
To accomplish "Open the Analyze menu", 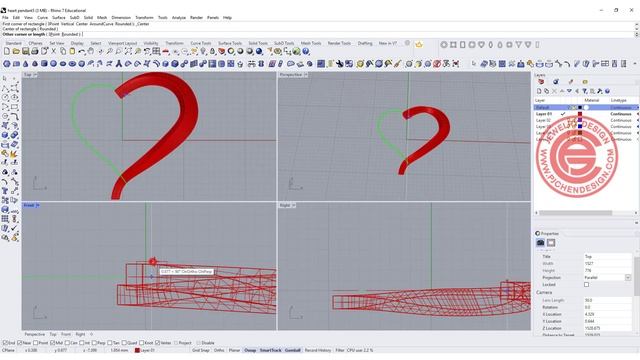I will point(178,18).
